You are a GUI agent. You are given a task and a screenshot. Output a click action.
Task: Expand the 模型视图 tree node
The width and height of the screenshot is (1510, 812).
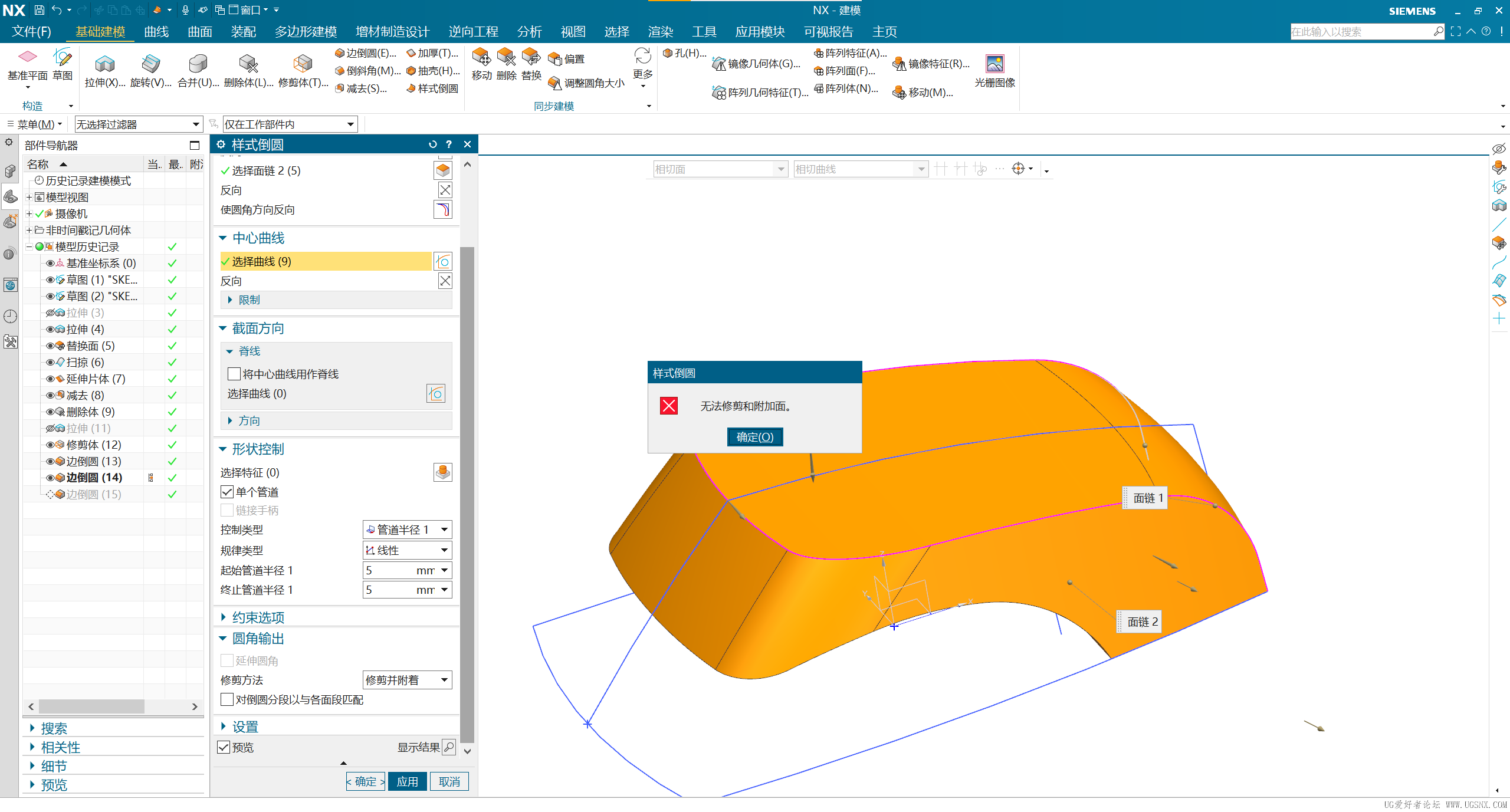pos(29,197)
